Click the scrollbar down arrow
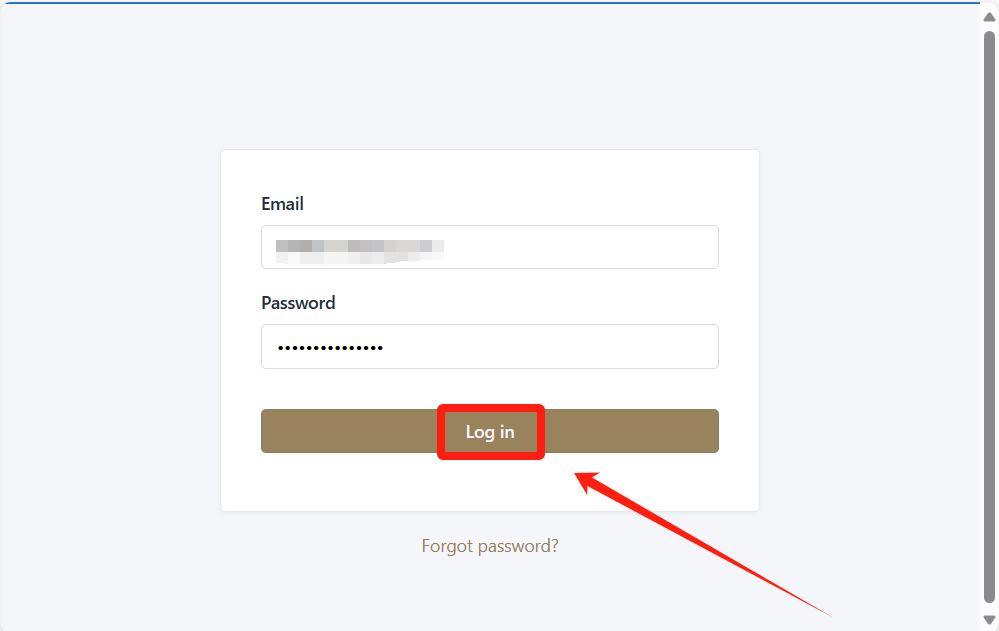 989,620
